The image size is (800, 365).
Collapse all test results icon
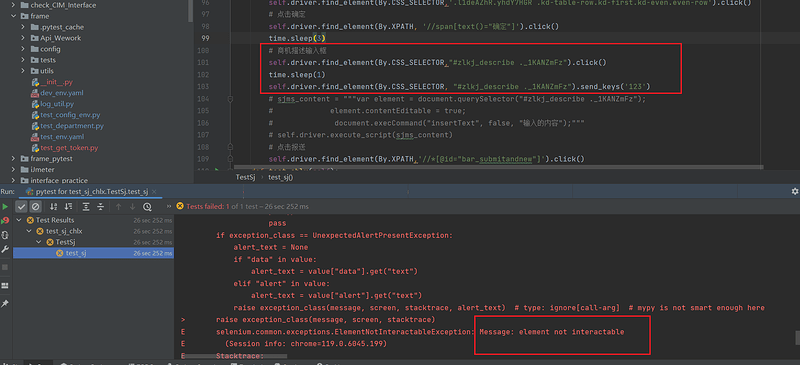click(101, 207)
